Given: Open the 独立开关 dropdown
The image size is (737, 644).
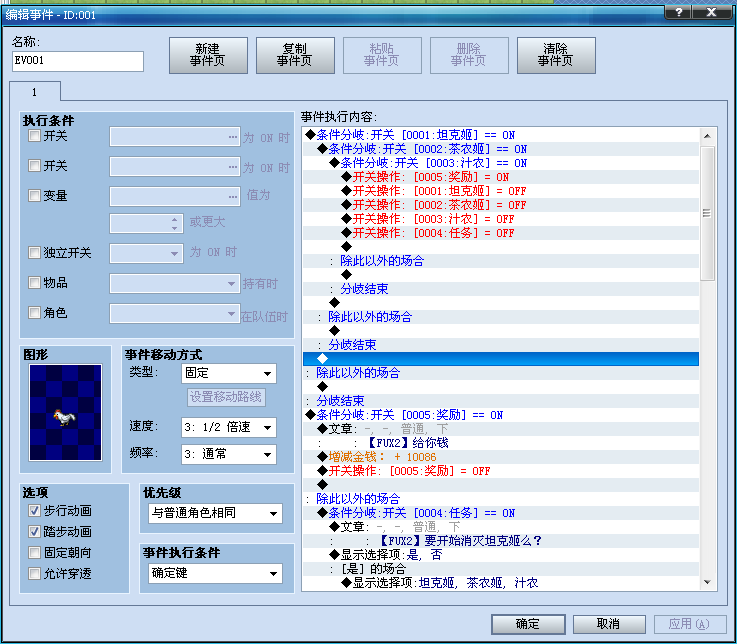Looking at the screenshot, I should point(146,253).
